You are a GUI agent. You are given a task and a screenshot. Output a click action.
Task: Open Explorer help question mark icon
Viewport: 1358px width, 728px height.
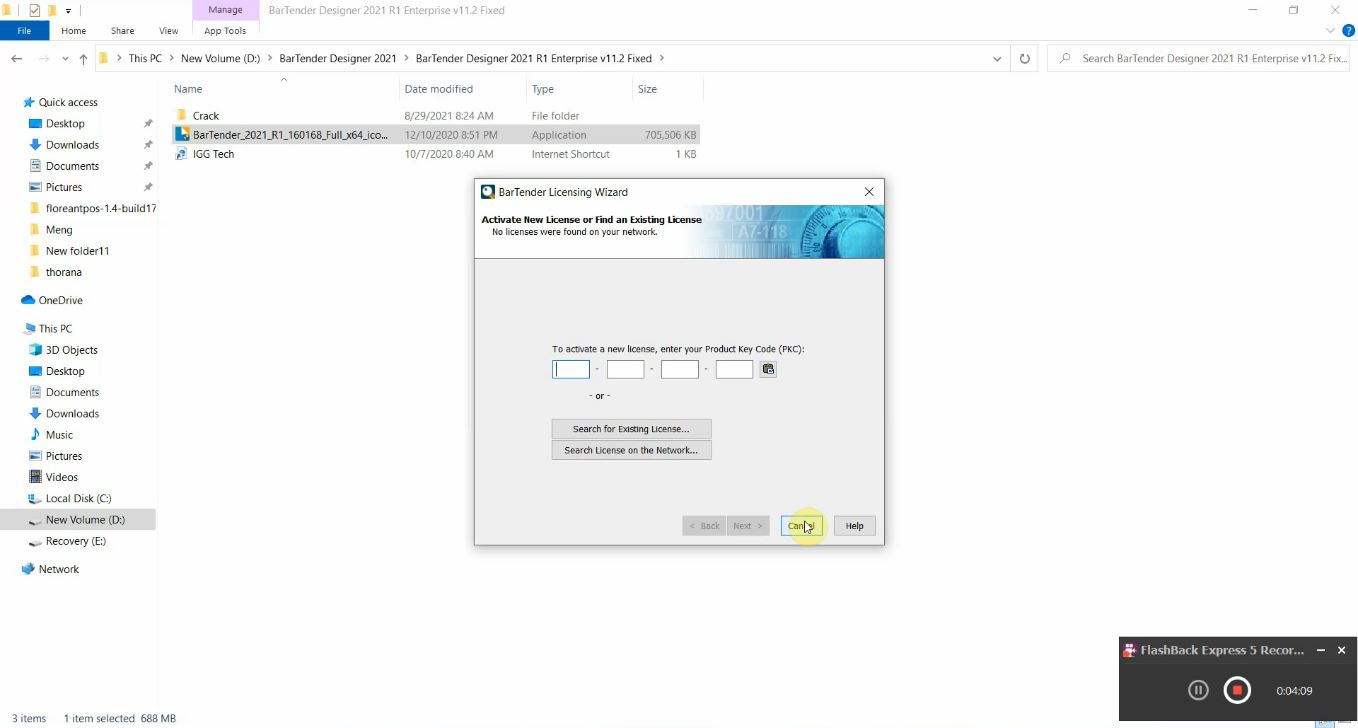coord(1348,31)
